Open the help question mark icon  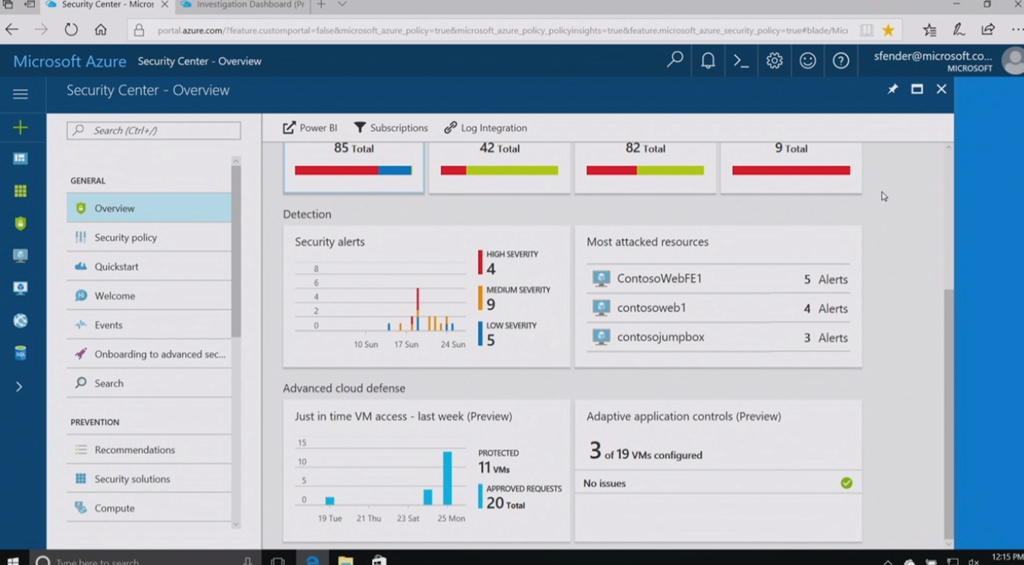click(x=840, y=61)
